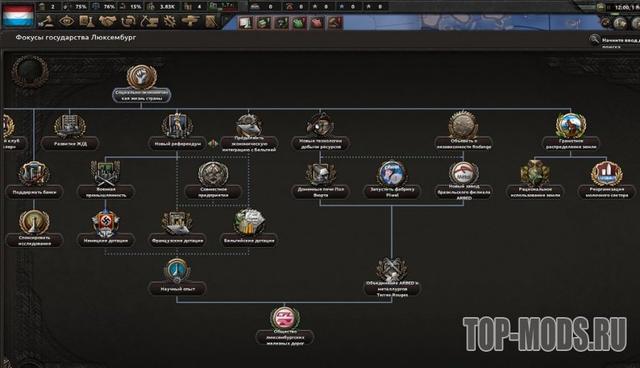640x368 pixels.
Task: Click the factories count 4
Action: [x=199, y=7]
